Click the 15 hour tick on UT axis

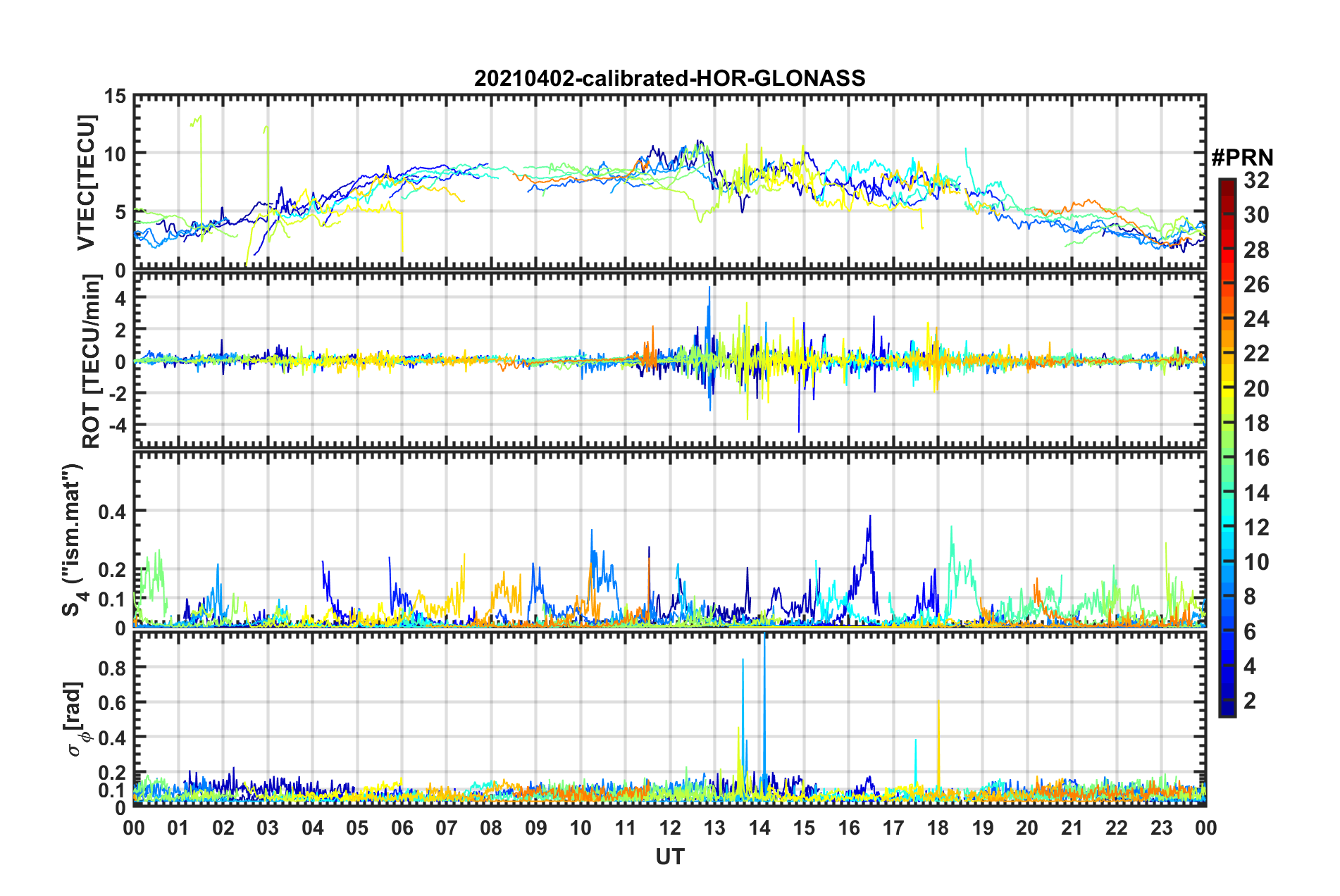(x=804, y=828)
